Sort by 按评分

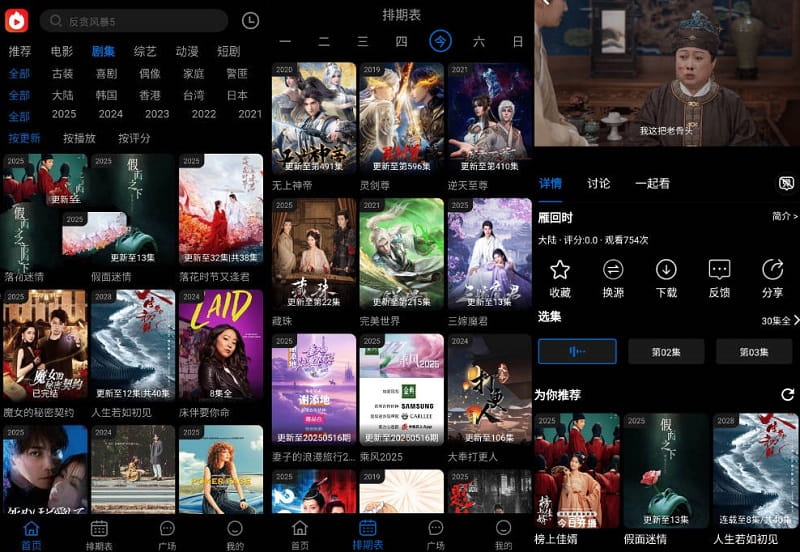coord(134,138)
